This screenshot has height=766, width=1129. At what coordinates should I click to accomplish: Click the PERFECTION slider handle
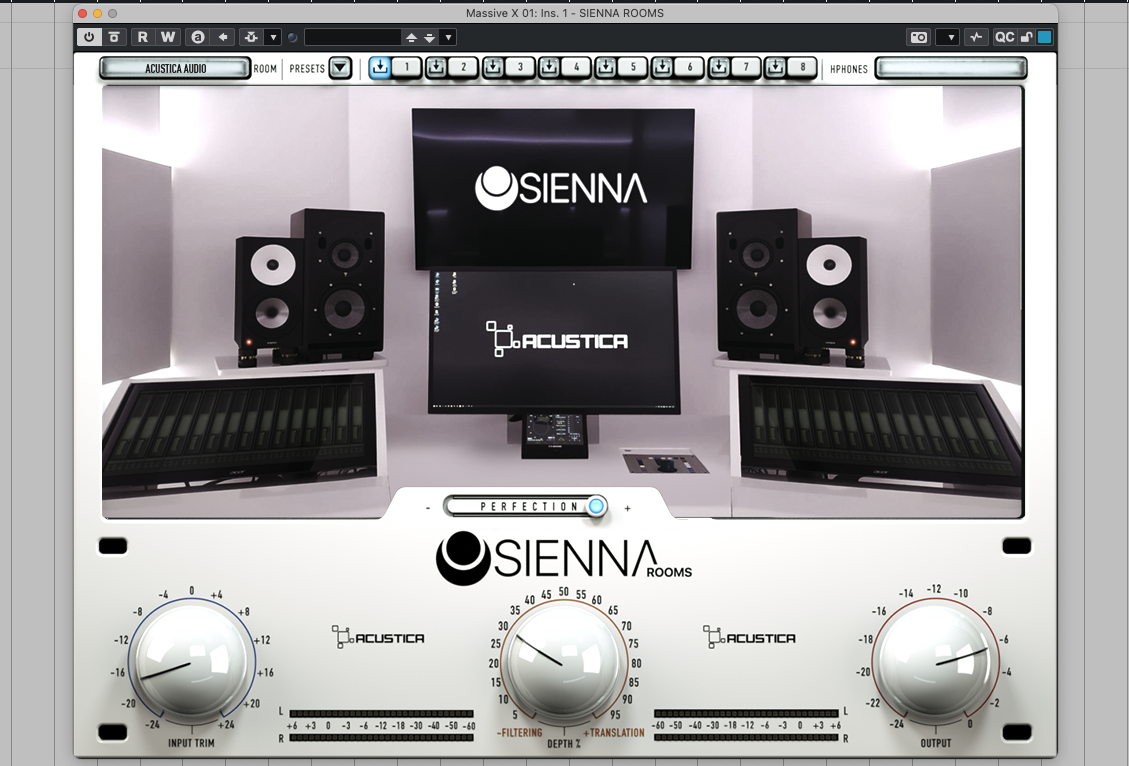[595, 506]
